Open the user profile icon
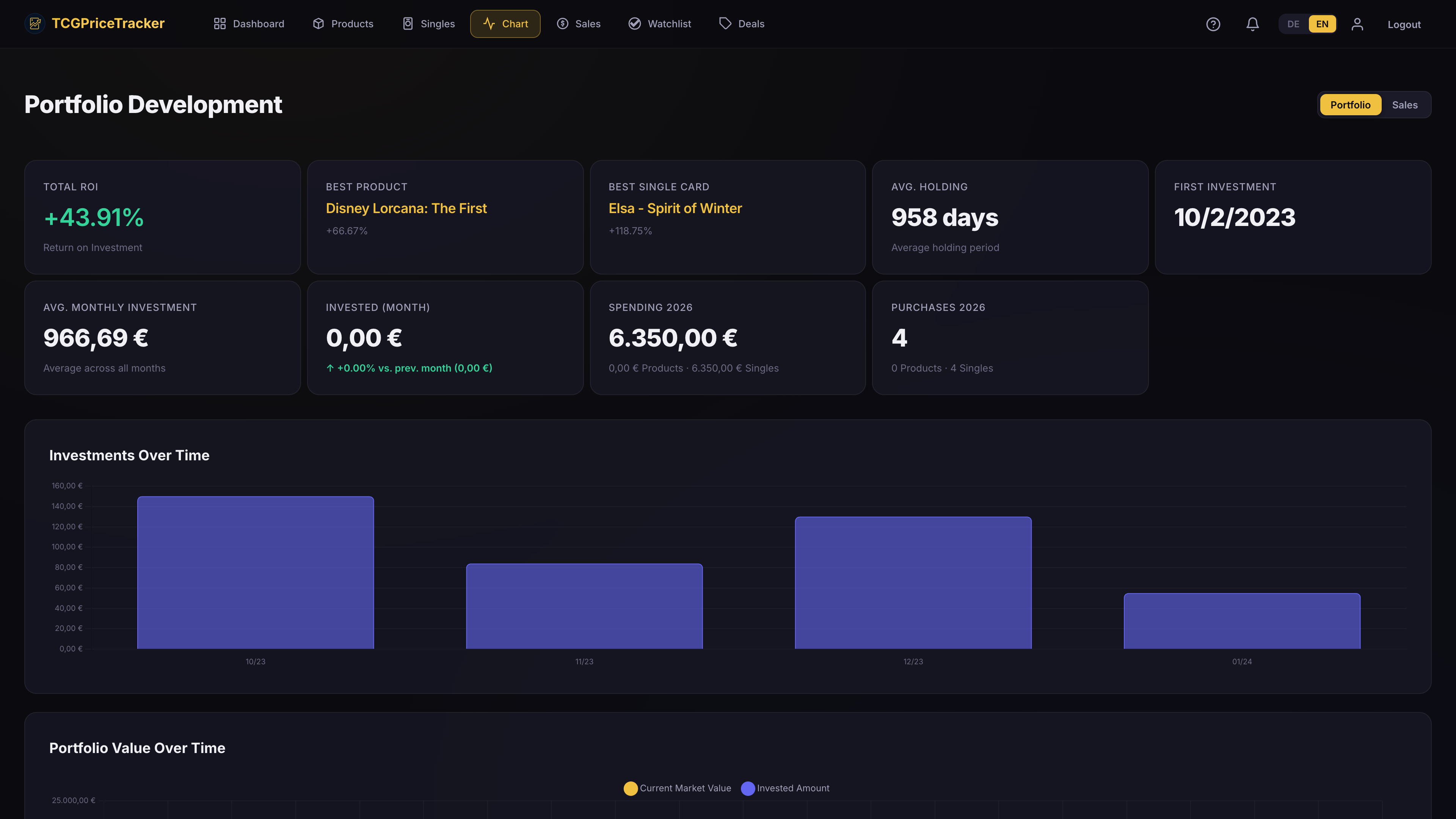 pos(1357,24)
